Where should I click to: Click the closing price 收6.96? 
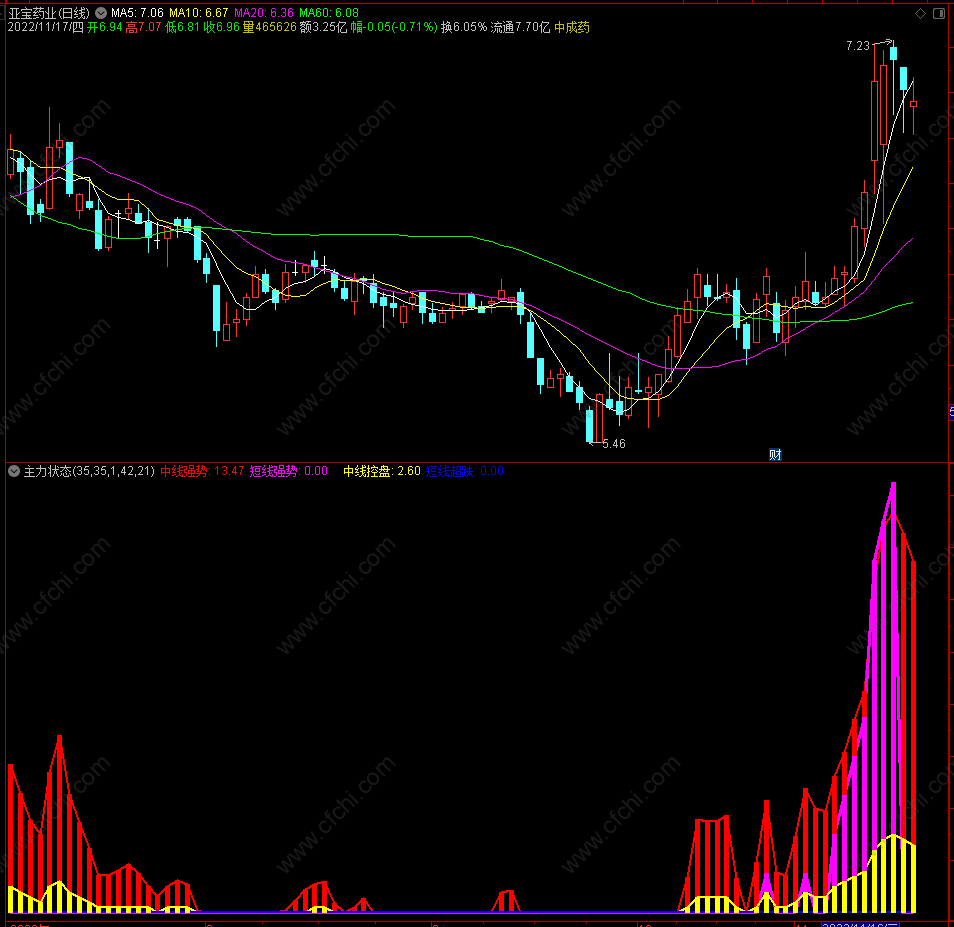click(221, 27)
